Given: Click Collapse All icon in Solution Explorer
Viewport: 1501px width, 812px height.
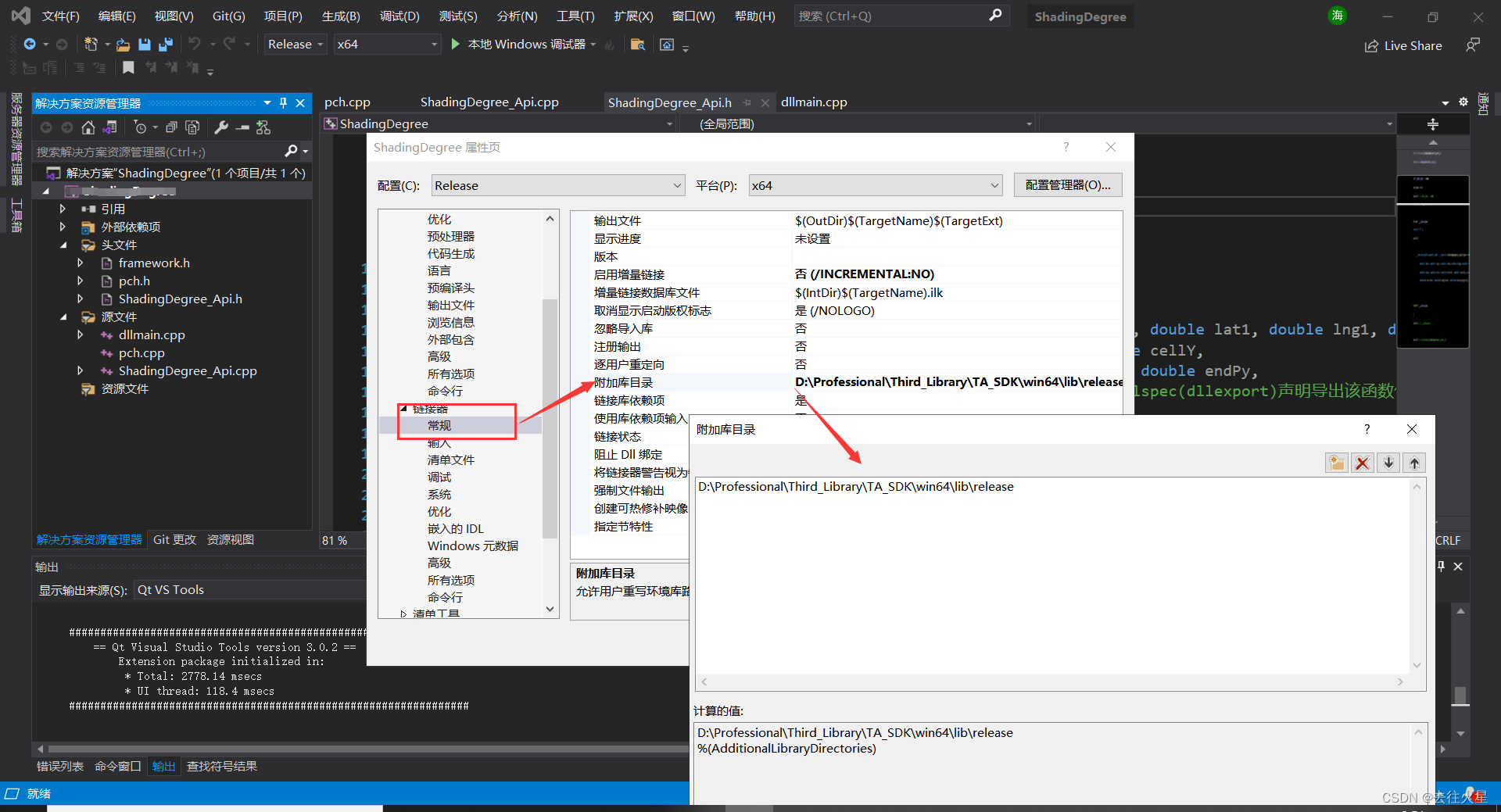Looking at the screenshot, I should point(171,127).
